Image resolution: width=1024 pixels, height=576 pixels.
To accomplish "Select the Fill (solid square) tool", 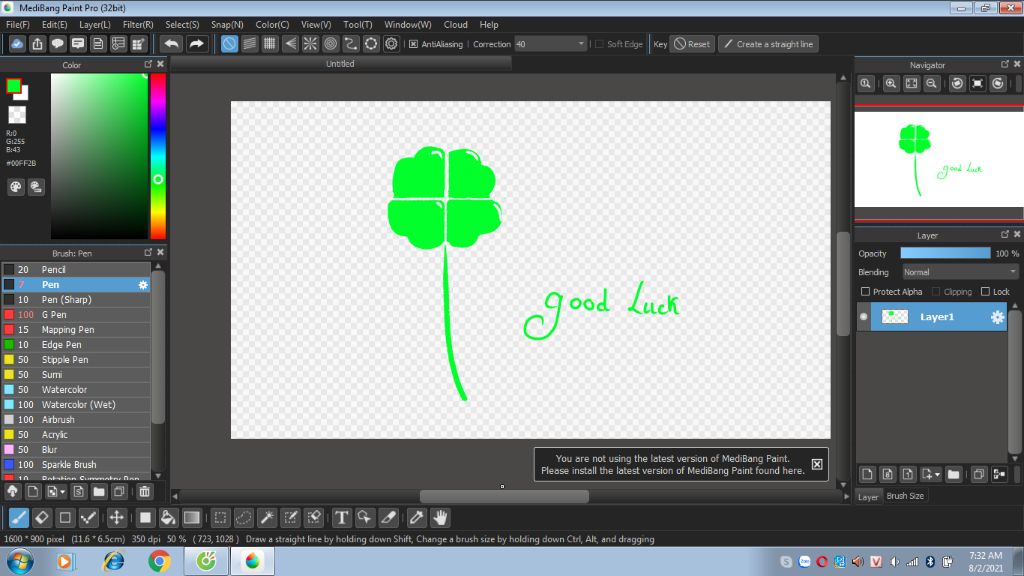I will pos(145,518).
